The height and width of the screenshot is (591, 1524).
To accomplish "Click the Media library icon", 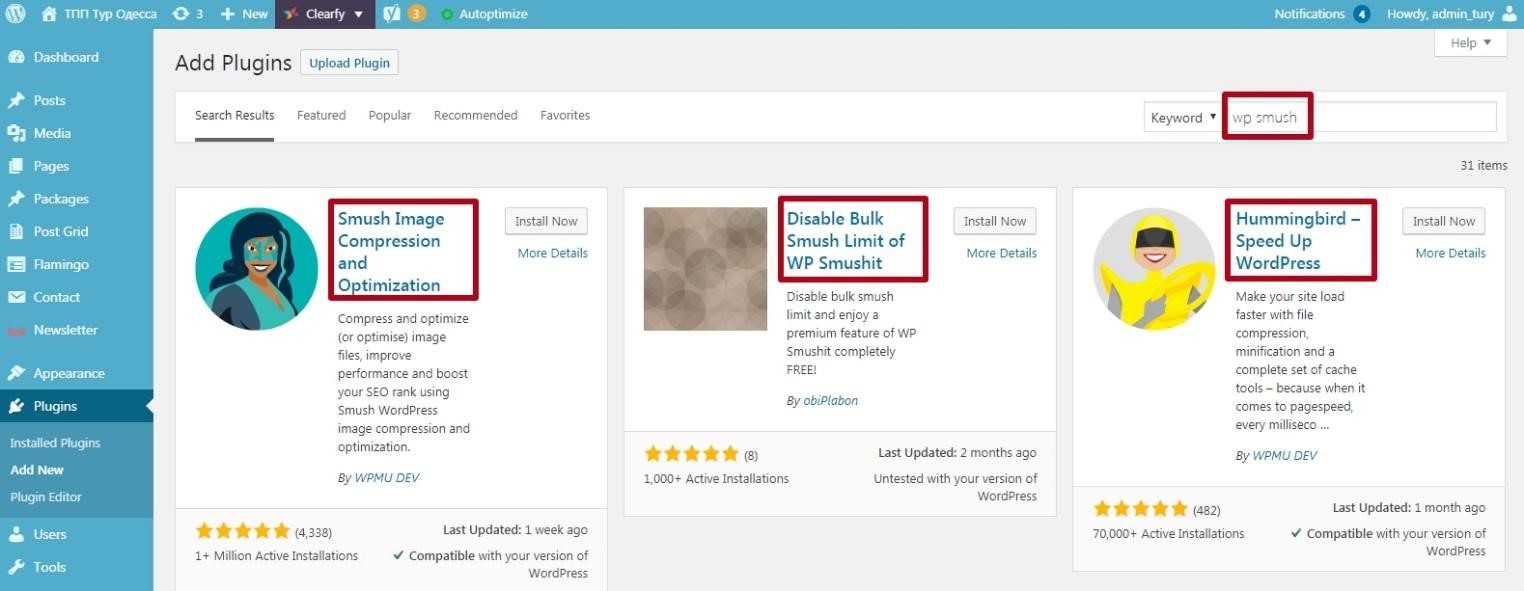I will click(16, 133).
